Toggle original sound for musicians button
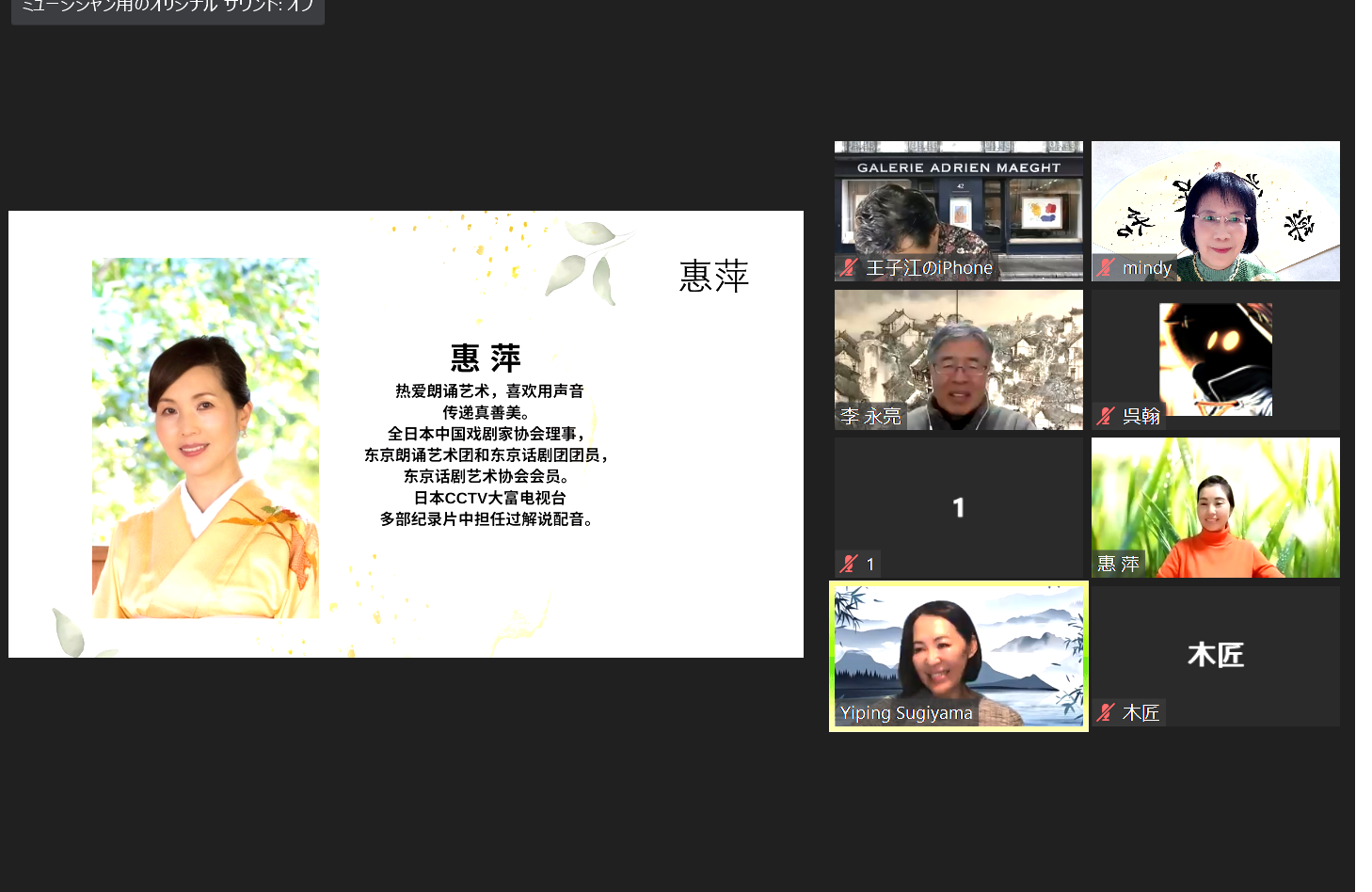1372x892 pixels. tap(168, 8)
